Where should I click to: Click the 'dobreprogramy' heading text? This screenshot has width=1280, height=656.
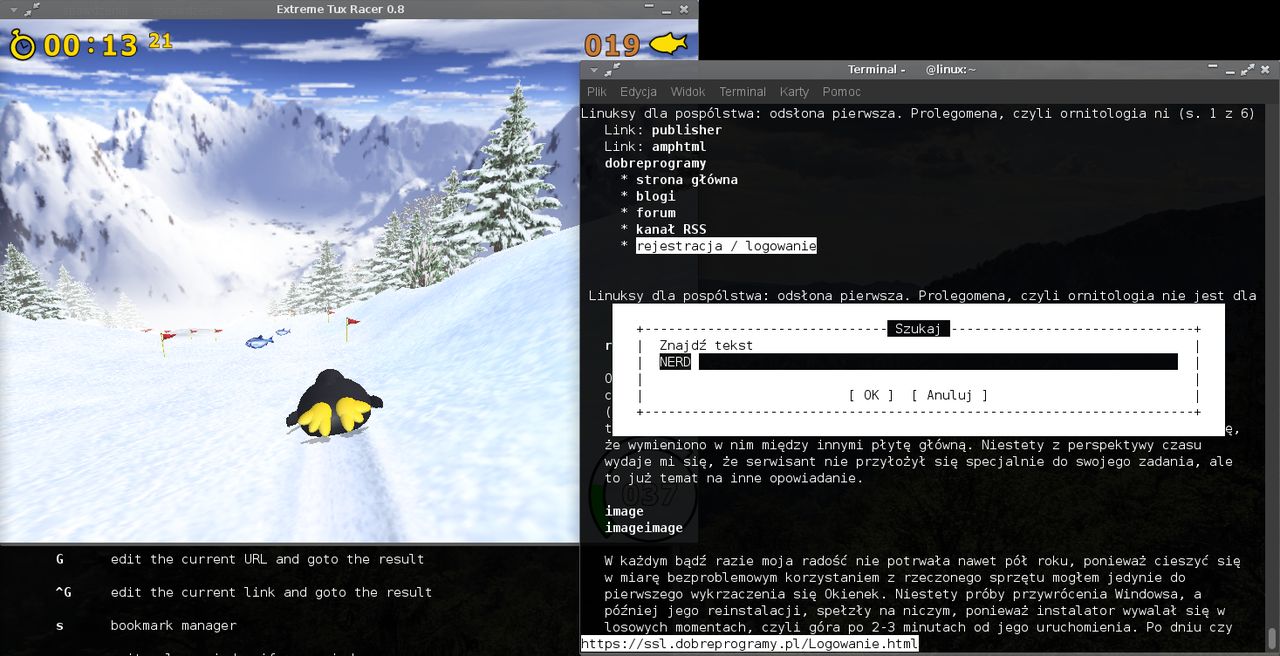coord(655,163)
